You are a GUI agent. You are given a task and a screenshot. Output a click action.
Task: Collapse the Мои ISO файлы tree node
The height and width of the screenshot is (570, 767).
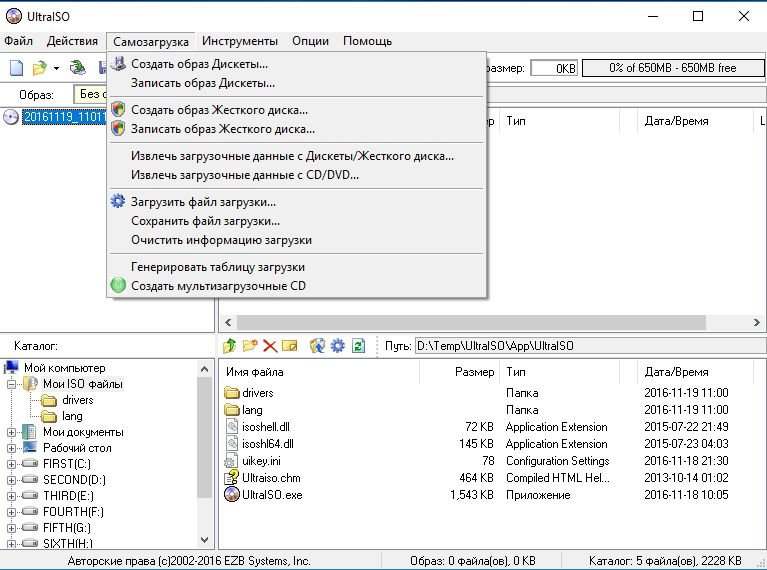coord(11,384)
